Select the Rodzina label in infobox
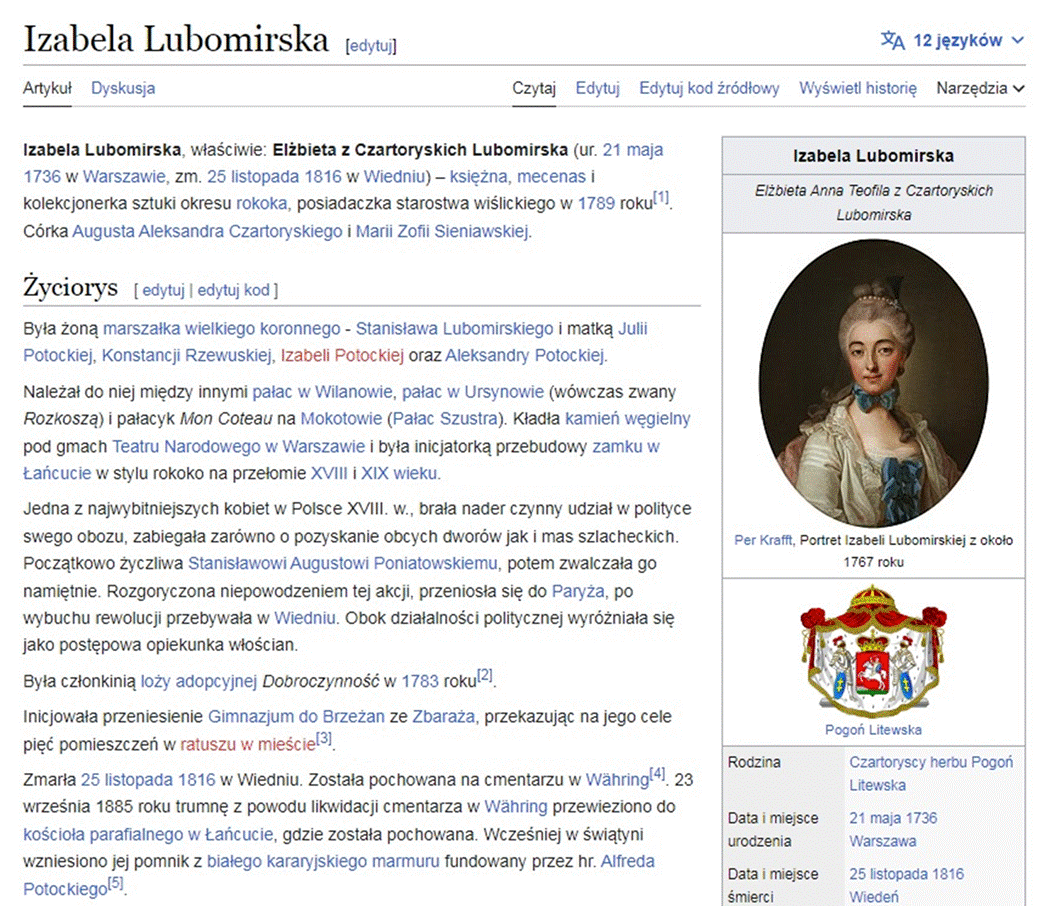 point(754,763)
